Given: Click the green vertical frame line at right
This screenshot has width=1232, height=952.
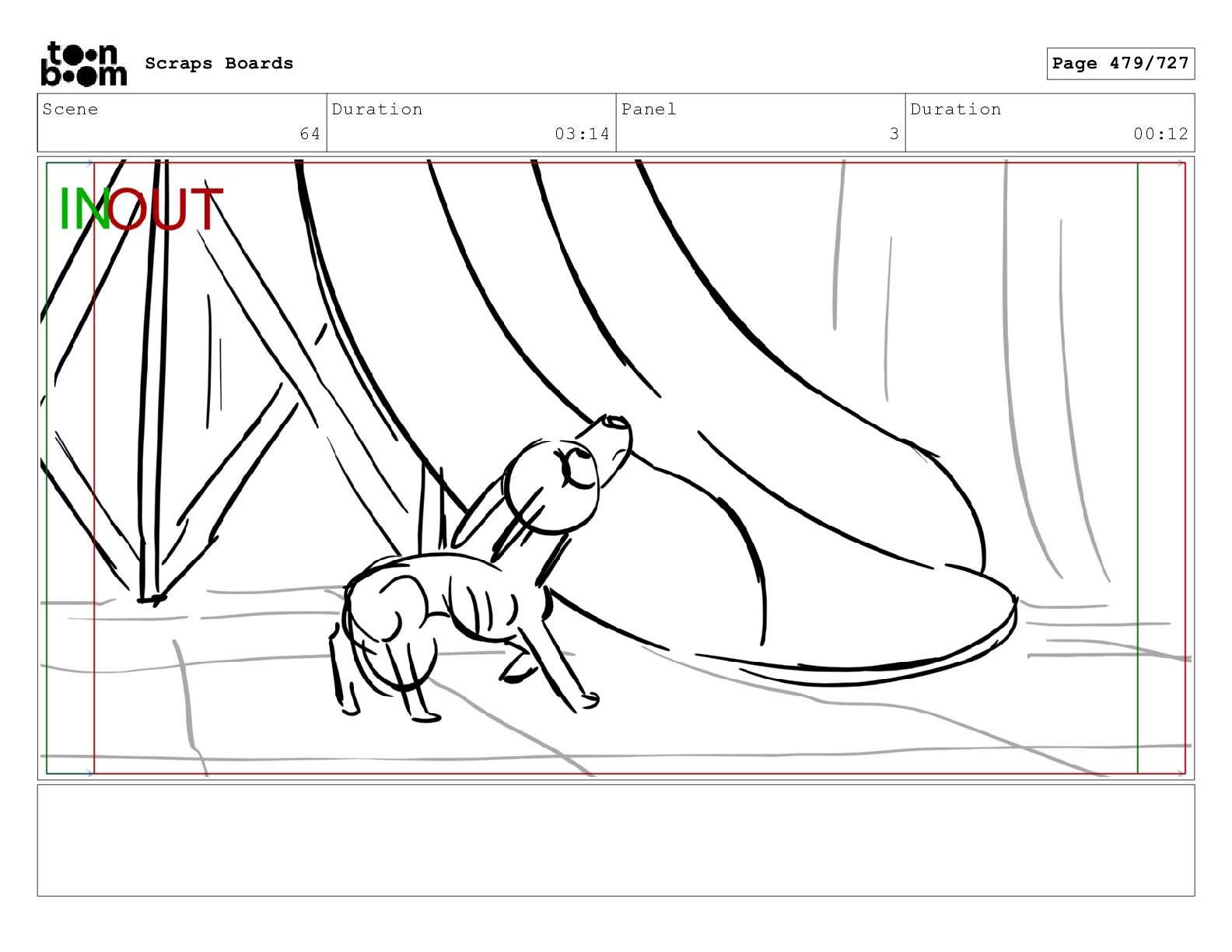Looking at the screenshot, I should [x=1138, y=467].
